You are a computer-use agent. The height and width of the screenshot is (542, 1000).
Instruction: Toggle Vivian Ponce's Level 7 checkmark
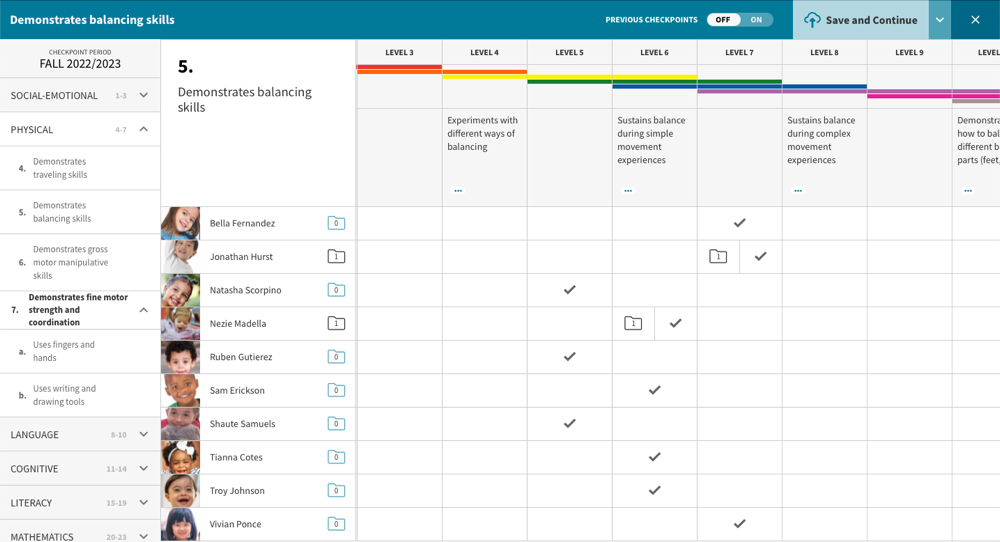coord(739,524)
